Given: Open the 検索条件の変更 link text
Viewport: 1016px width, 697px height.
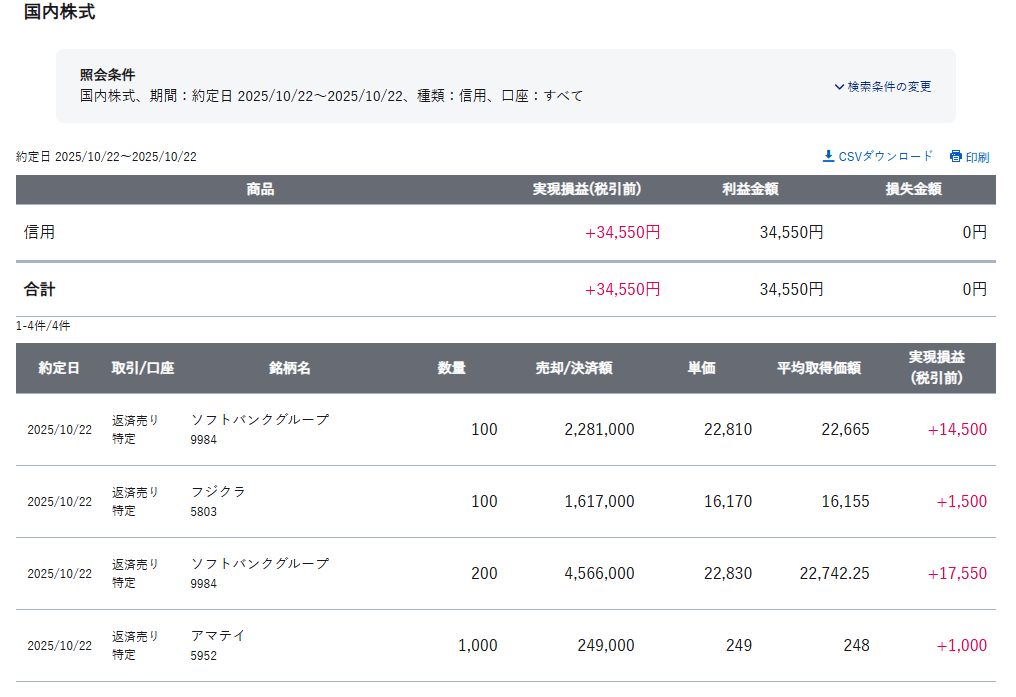Looking at the screenshot, I should [x=889, y=87].
